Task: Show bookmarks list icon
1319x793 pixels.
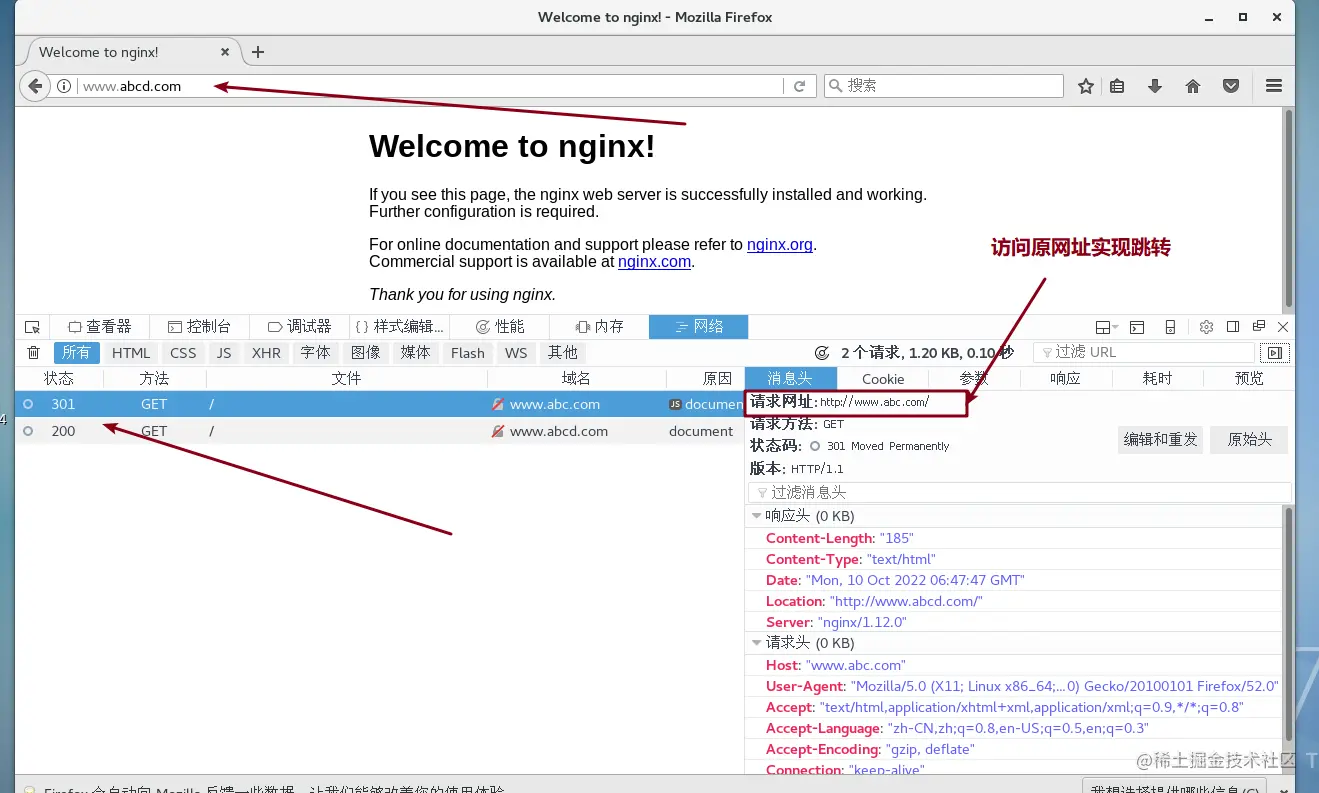Action: [1117, 86]
